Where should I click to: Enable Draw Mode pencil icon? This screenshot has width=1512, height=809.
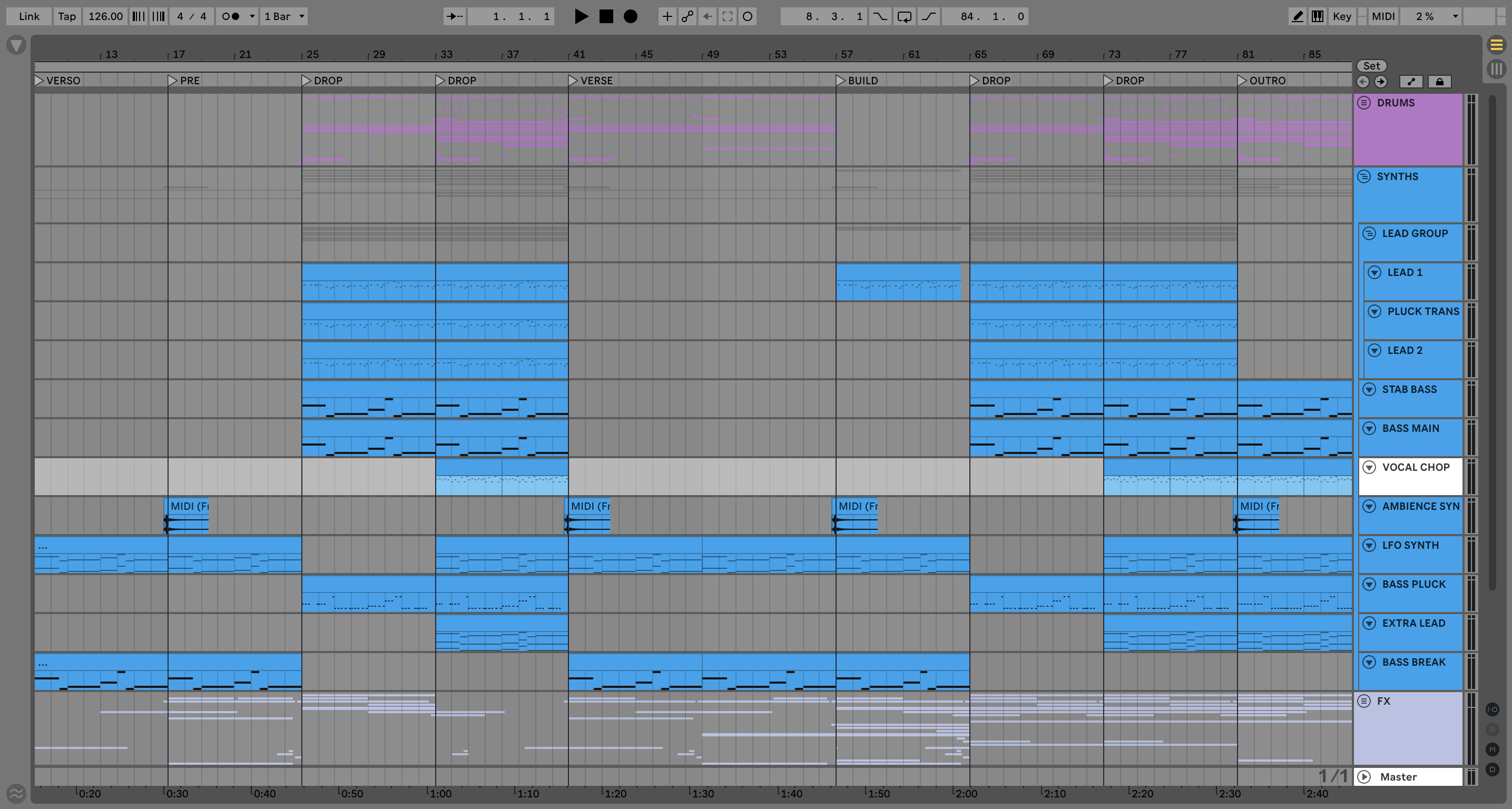tap(1298, 16)
